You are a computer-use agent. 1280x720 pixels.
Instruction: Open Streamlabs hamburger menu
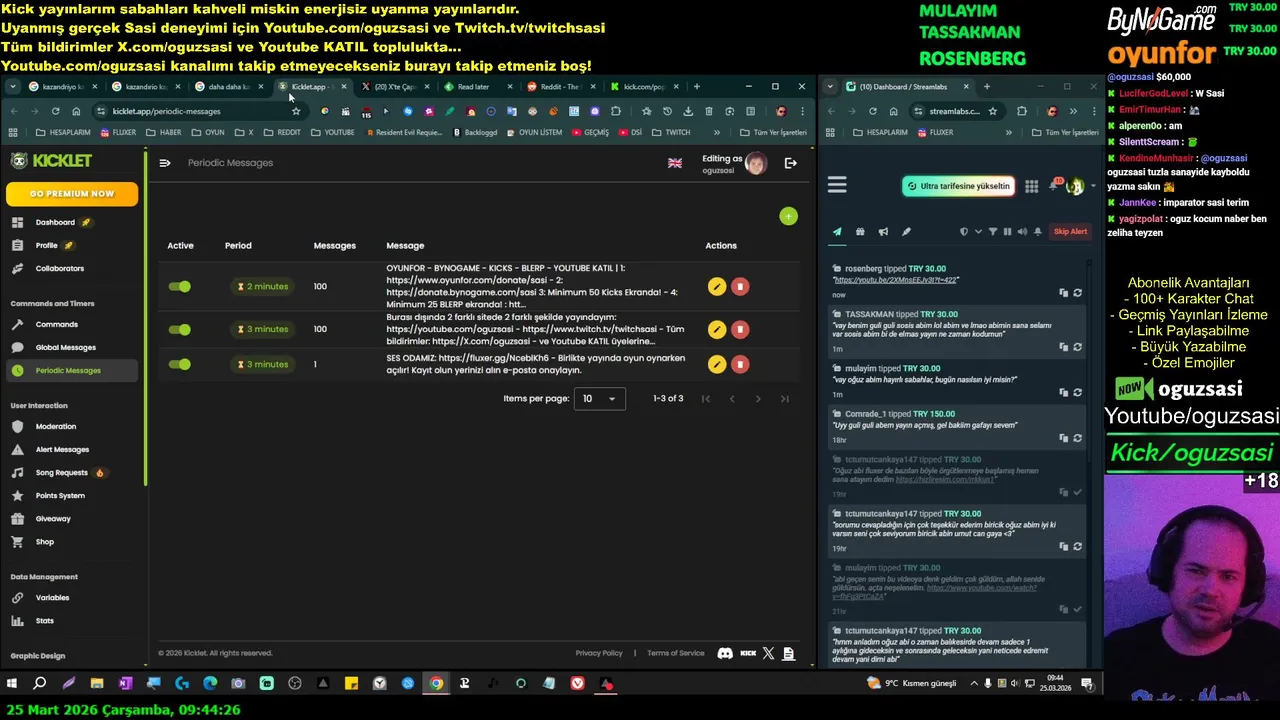[837, 185]
